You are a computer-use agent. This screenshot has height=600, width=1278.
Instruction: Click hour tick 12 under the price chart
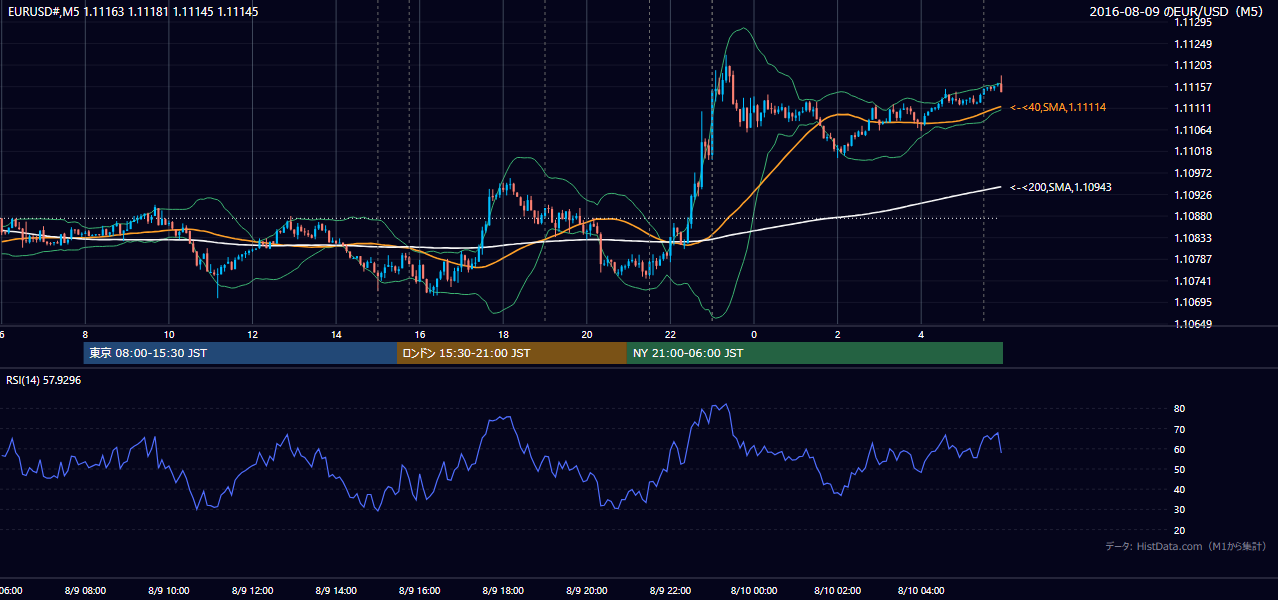(252, 334)
